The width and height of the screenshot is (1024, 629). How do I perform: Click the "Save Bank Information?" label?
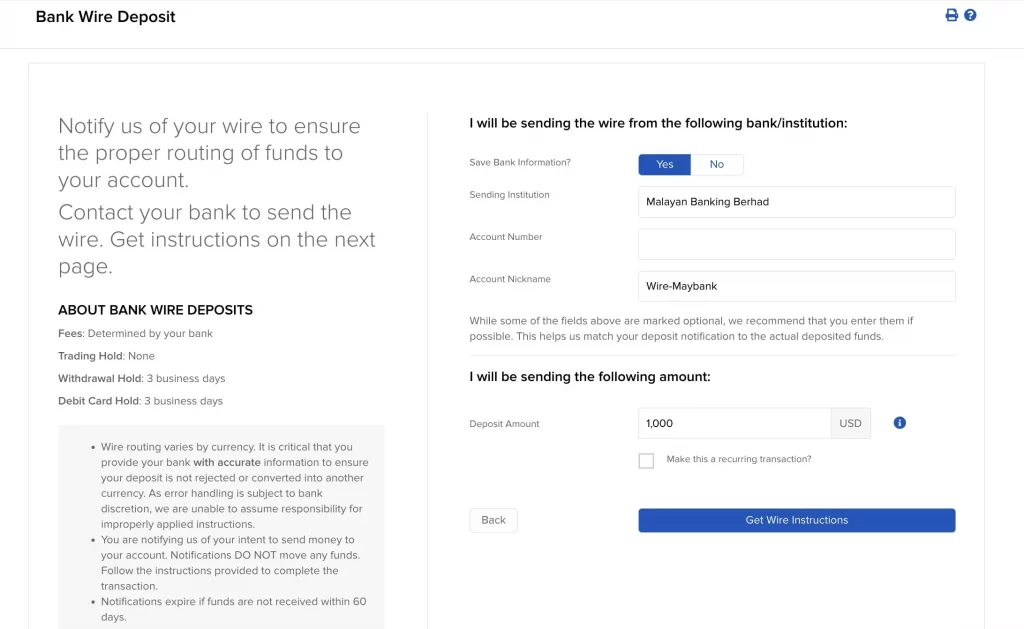click(x=520, y=162)
